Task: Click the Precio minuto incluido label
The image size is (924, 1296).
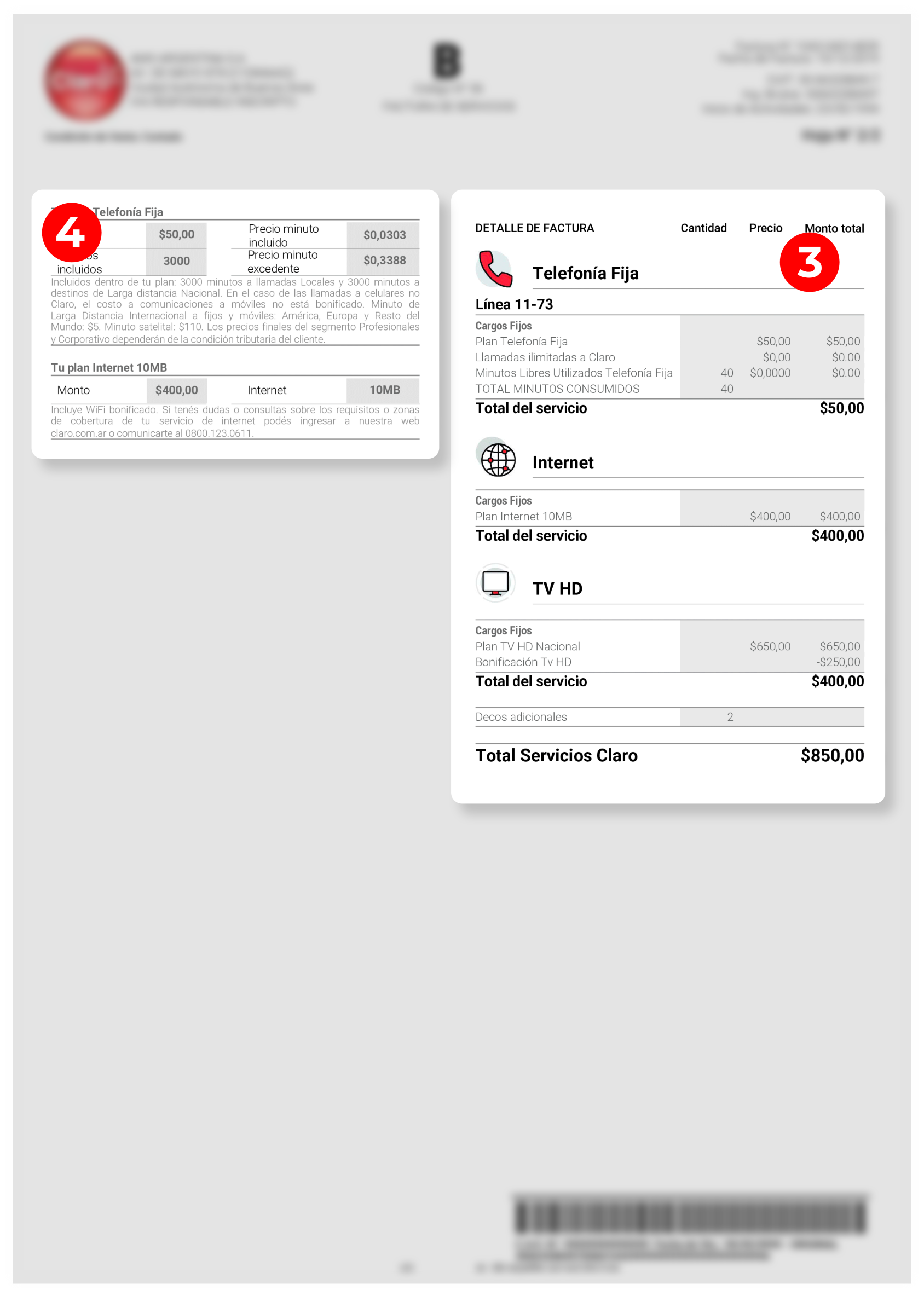Action: (x=284, y=235)
